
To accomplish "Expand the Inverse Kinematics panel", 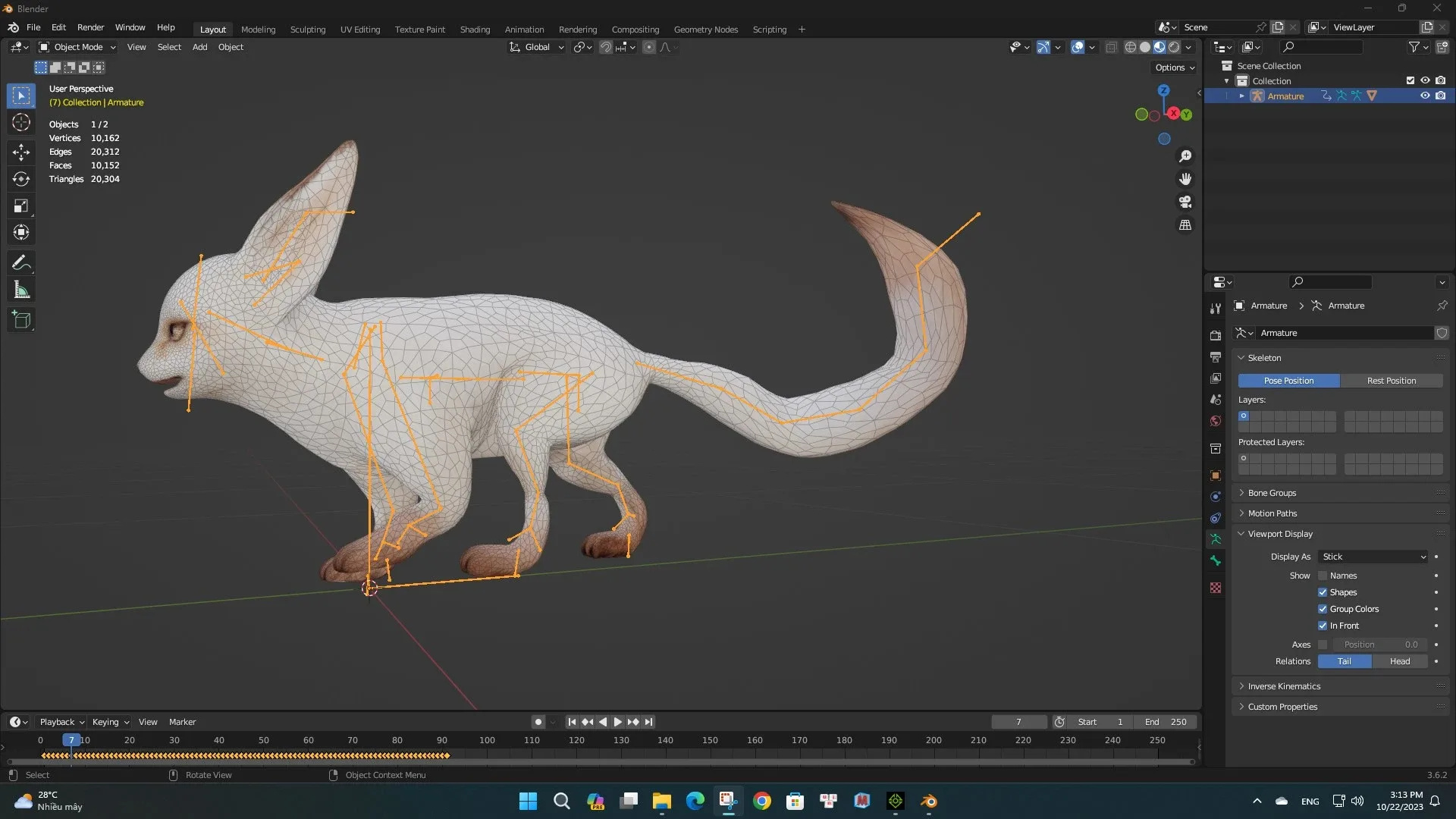I will 1285,686.
